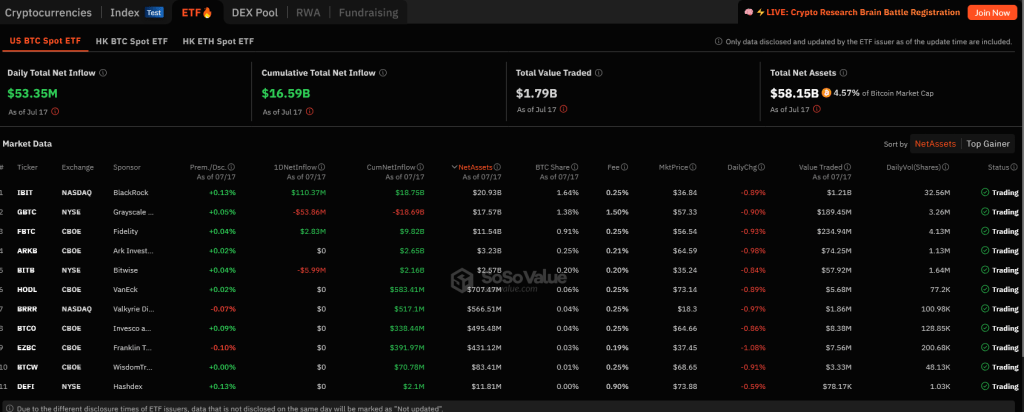The width and height of the screenshot is (1024, 412).
Task: Click the -$18.69B GBTC cumulative inflow cell
Action: click(x=409, y=212)
